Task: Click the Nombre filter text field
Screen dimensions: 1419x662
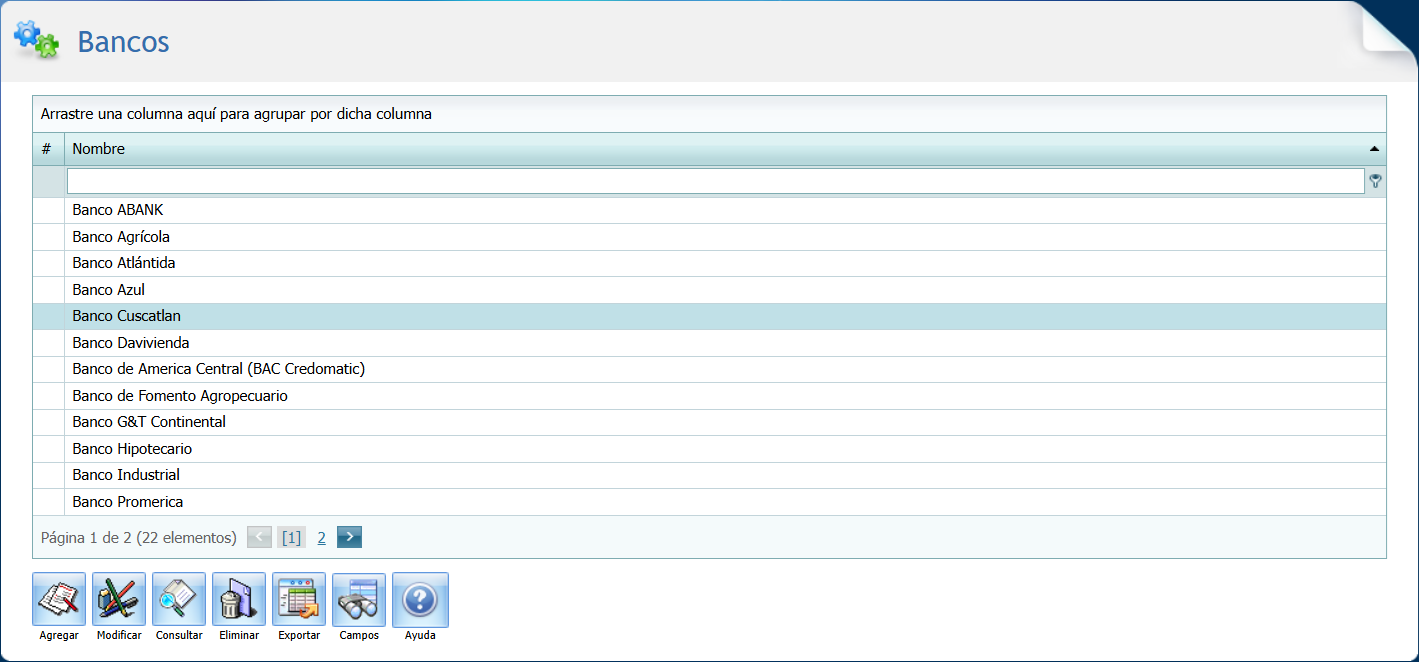Action: click(715, 181)
